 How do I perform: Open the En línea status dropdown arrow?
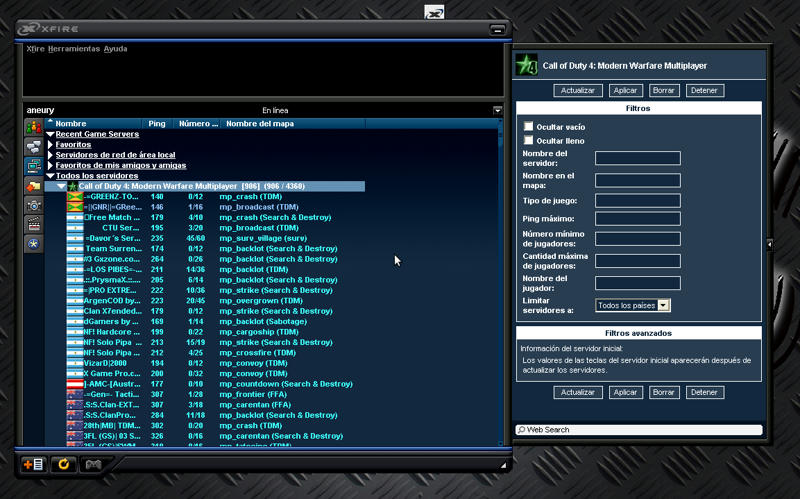pyautogui.click(x=497, y=110)
